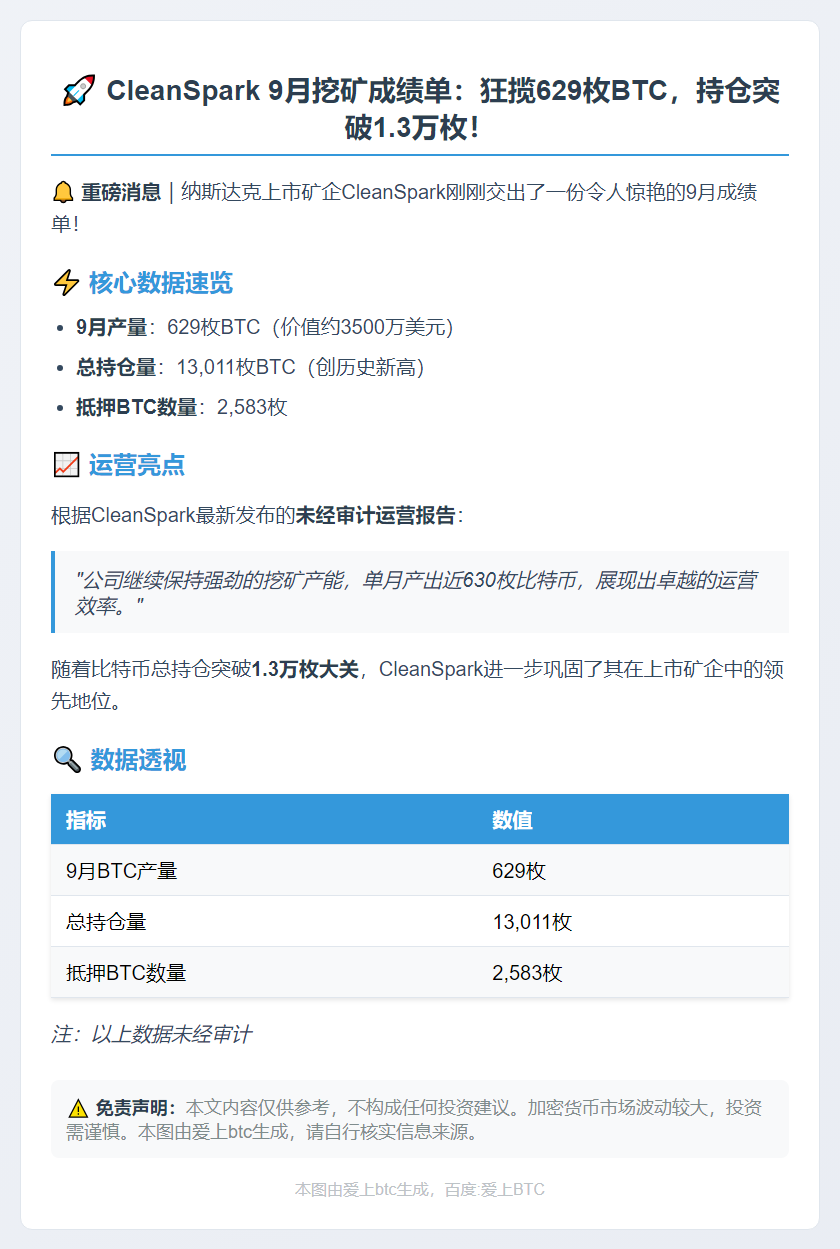Click the 抵押BTC数量 table row label

point(126,973)
